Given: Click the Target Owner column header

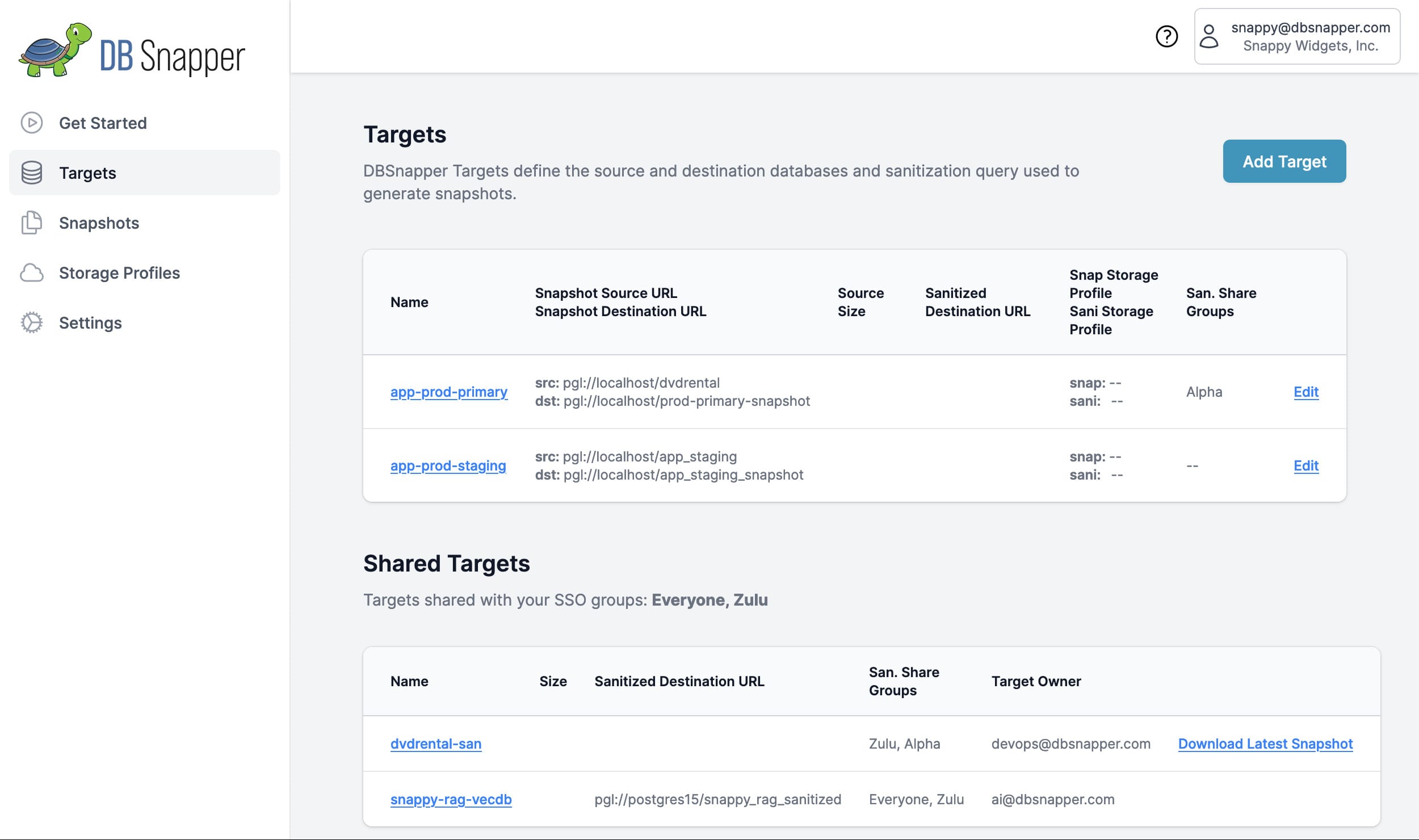Looking at the screenshot, I should pyautogui.click(x=1036, y=681).
